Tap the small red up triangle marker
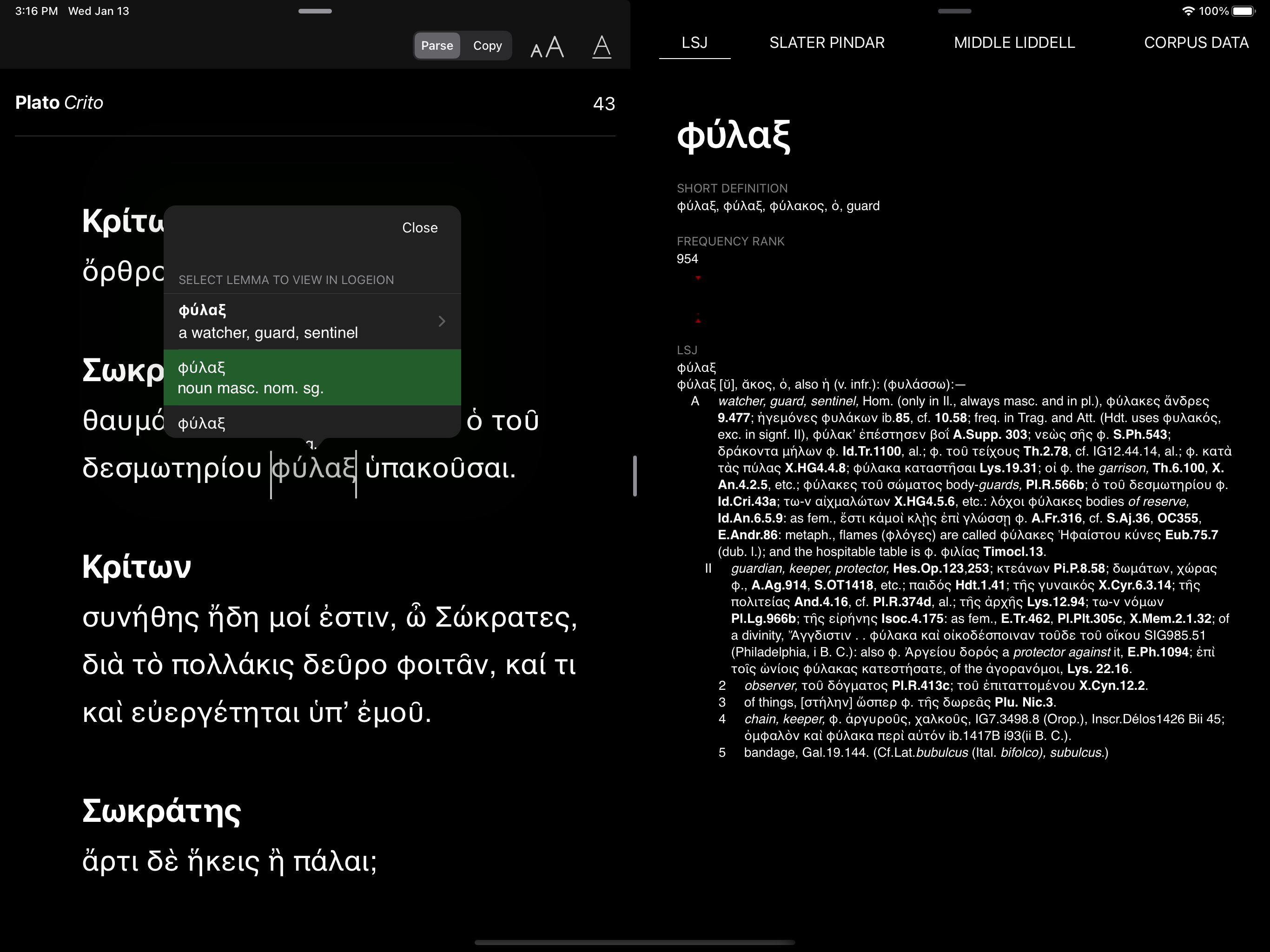The height and width of the screenshot is (952, 1270). (x=698, y=320)
